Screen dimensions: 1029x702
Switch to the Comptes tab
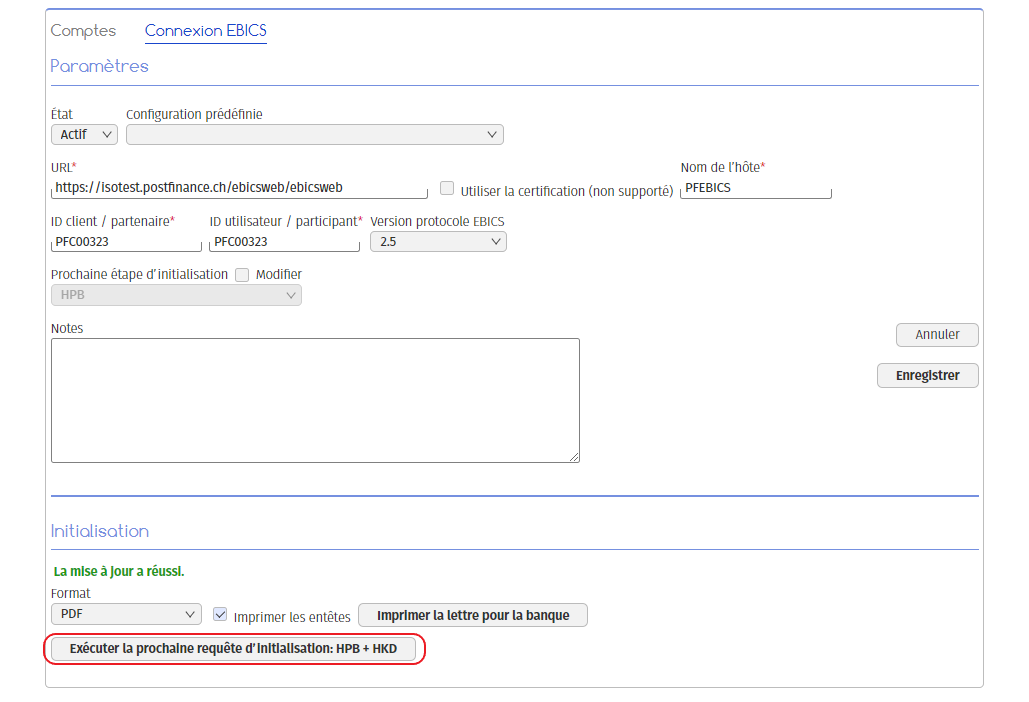click(x=83, y=30)
